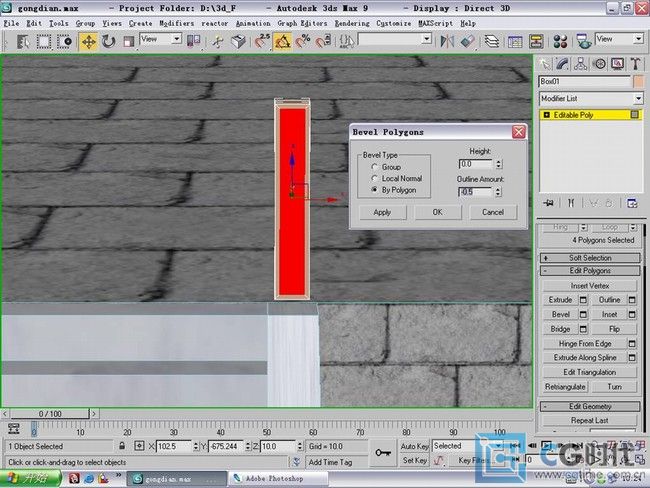Click the Box01 object color swatch
Image resolution: width=650 pixels, height=488 pixels.
638,81
